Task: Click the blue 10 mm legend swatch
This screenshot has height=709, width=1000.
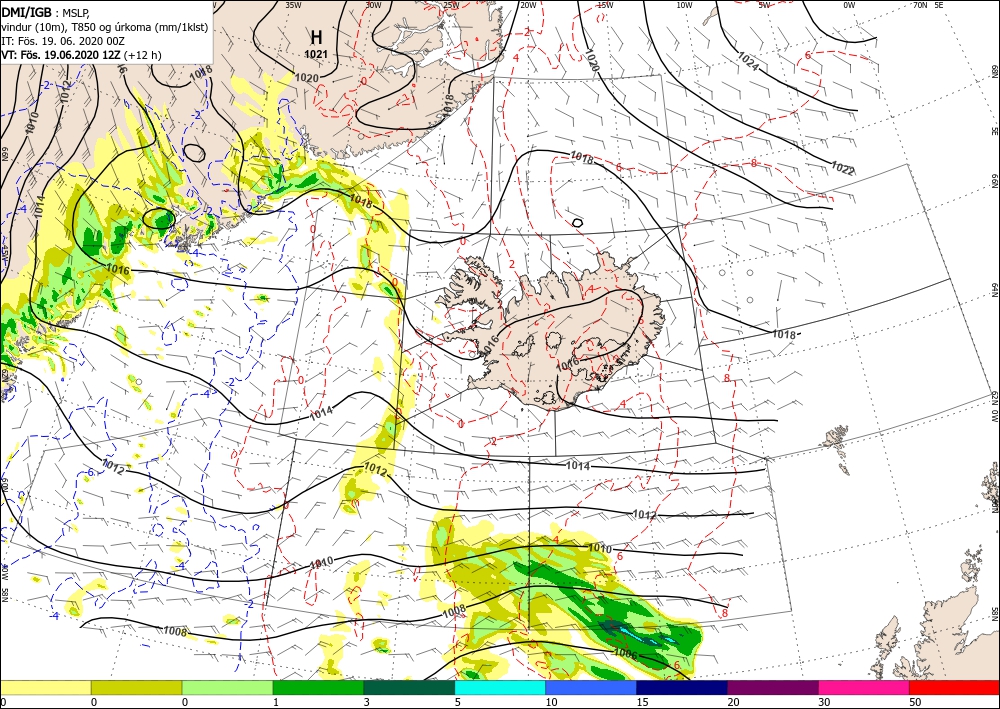Action: click(x=591, y=687)
